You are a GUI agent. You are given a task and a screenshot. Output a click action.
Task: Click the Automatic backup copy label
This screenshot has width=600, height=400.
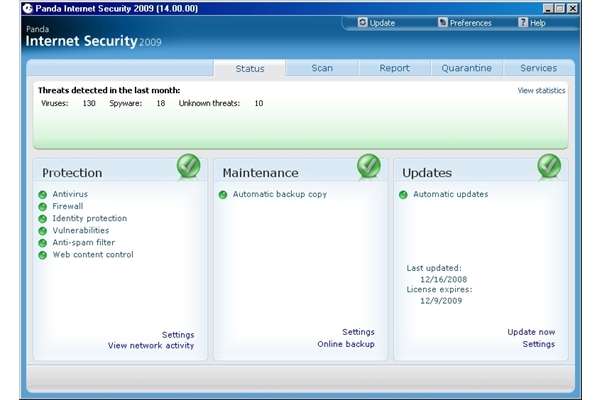click(x=280, y=194)
